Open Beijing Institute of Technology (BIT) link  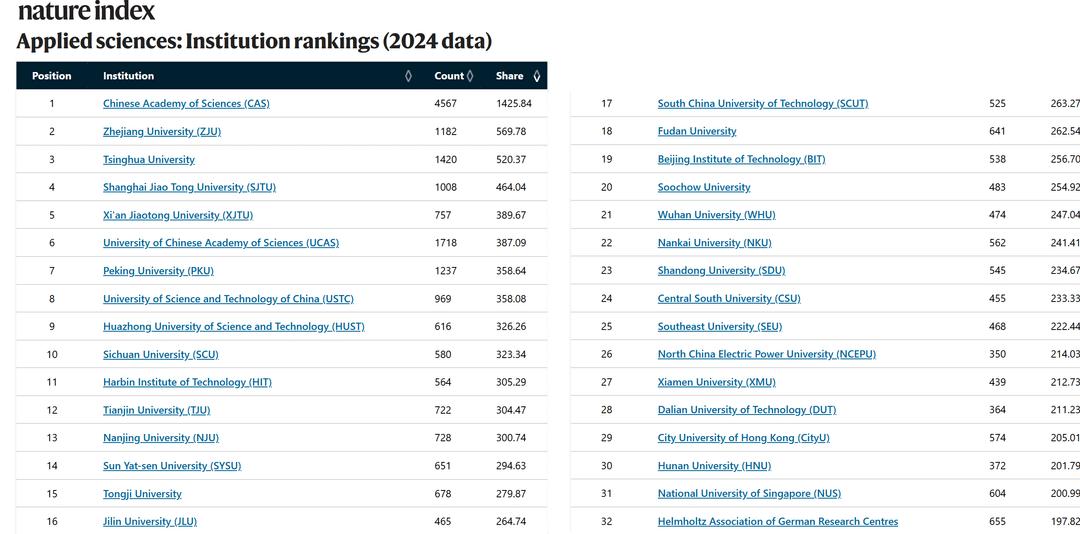pos(742,159)
